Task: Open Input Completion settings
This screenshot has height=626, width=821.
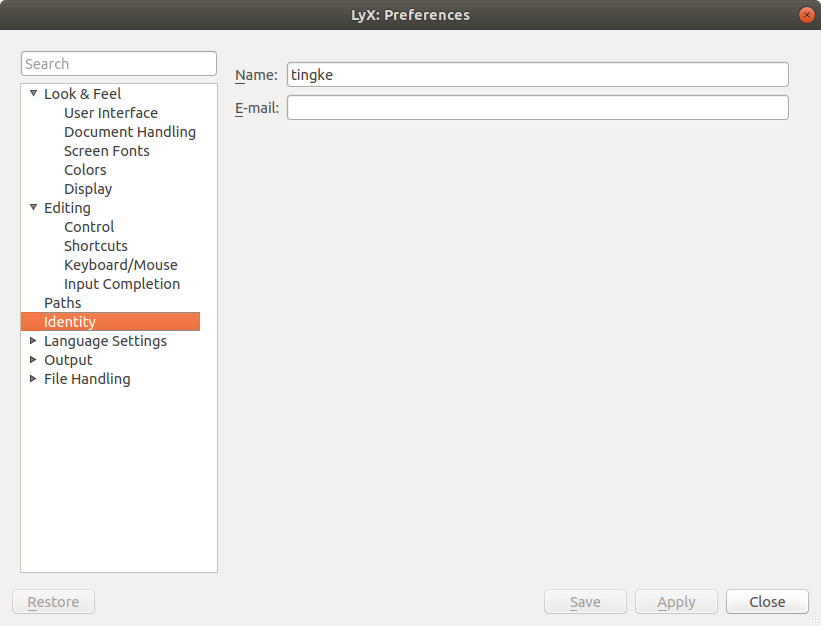Action: click(x=122, y=284)
